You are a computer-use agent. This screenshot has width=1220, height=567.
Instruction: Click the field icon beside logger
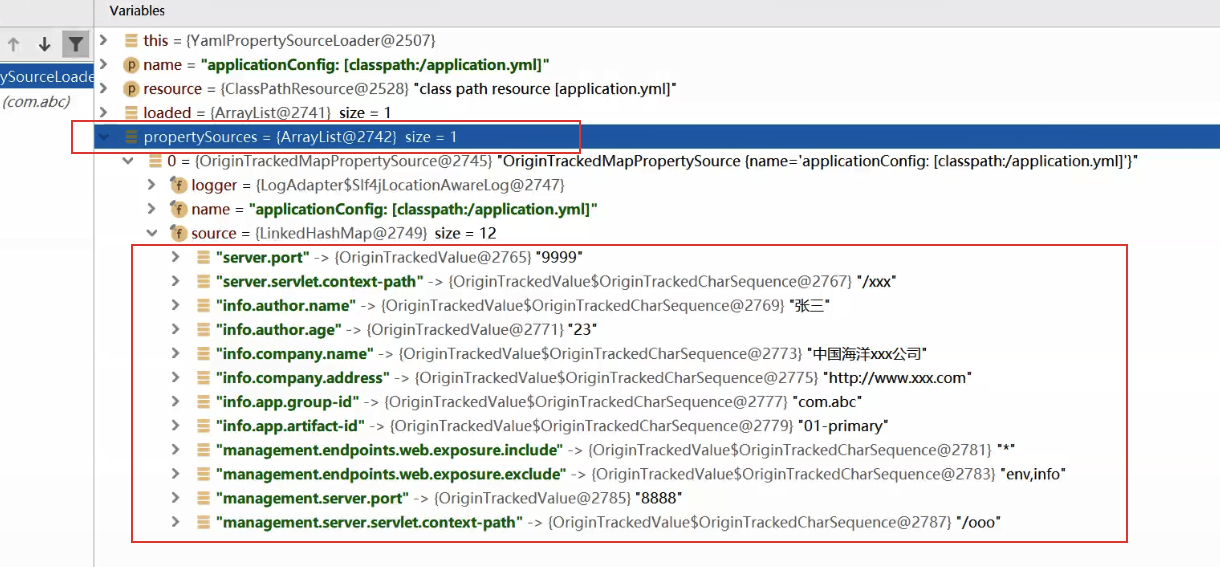(x=179, y=185)
